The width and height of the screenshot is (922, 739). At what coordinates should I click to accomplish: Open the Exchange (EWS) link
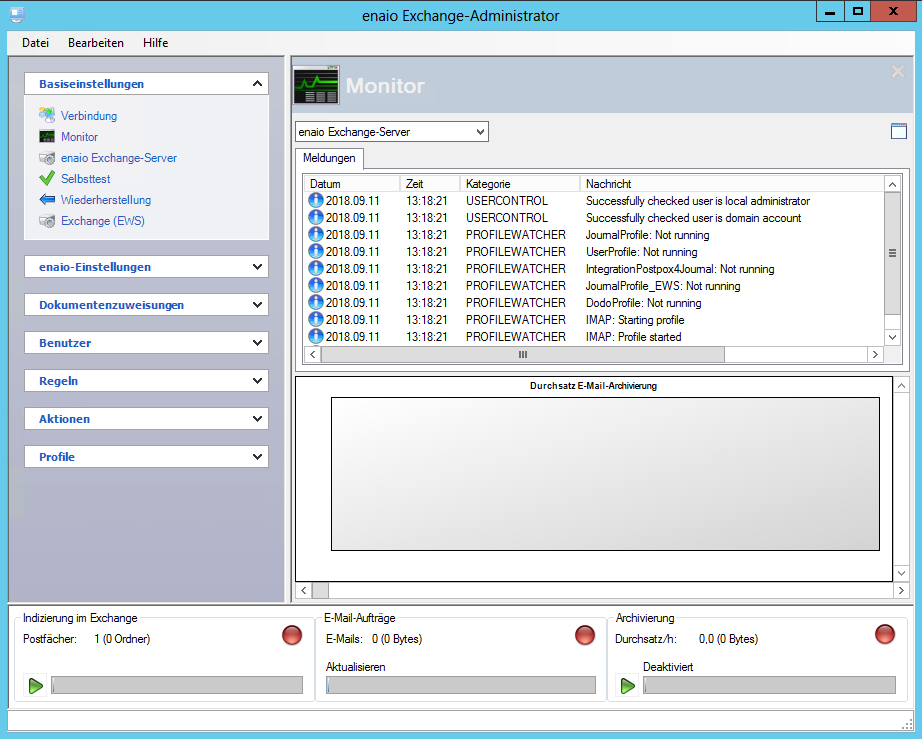[103, 221]
